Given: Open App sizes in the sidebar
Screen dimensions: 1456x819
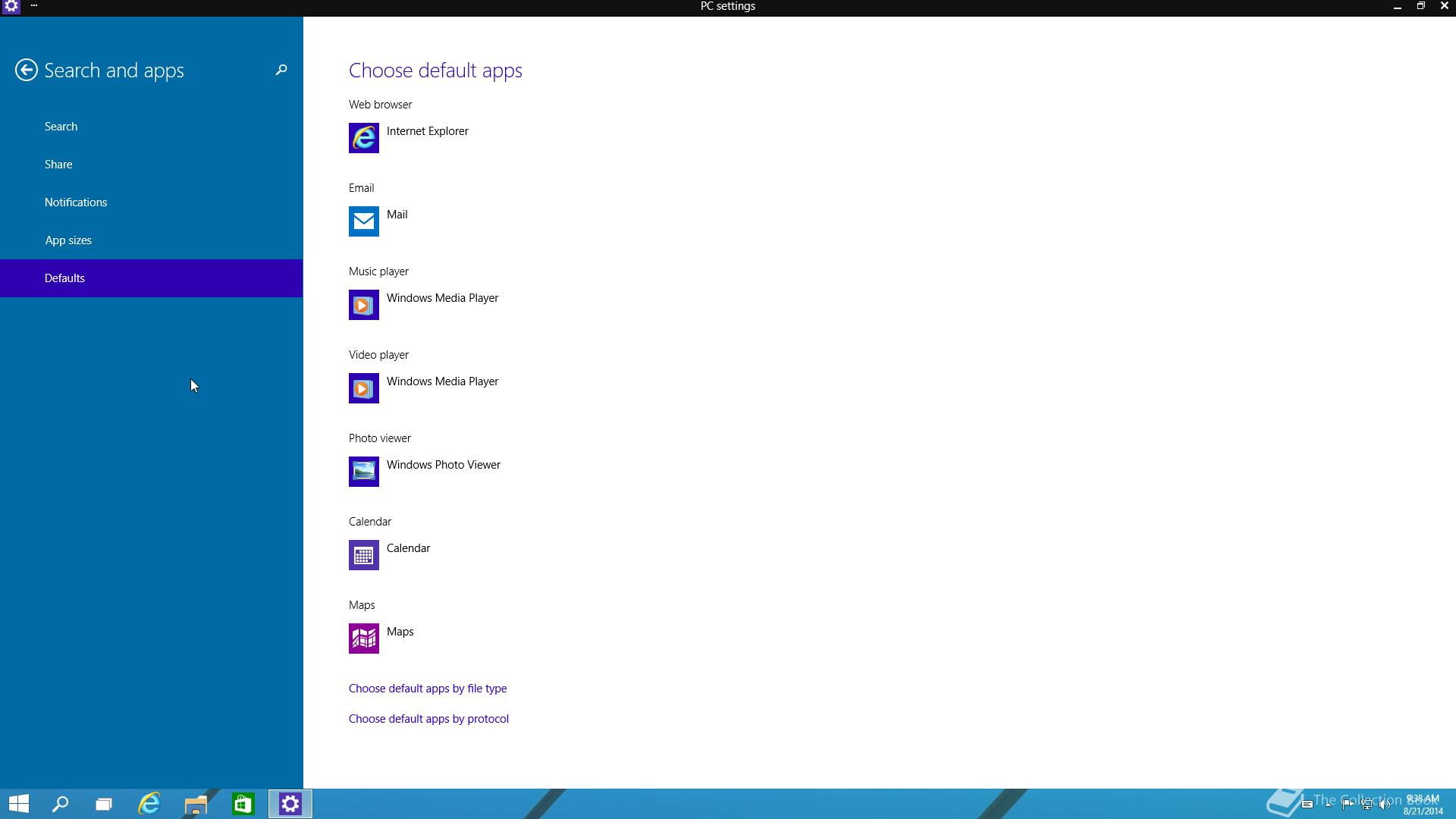Looking at the screenshot, I should [152, 240].
